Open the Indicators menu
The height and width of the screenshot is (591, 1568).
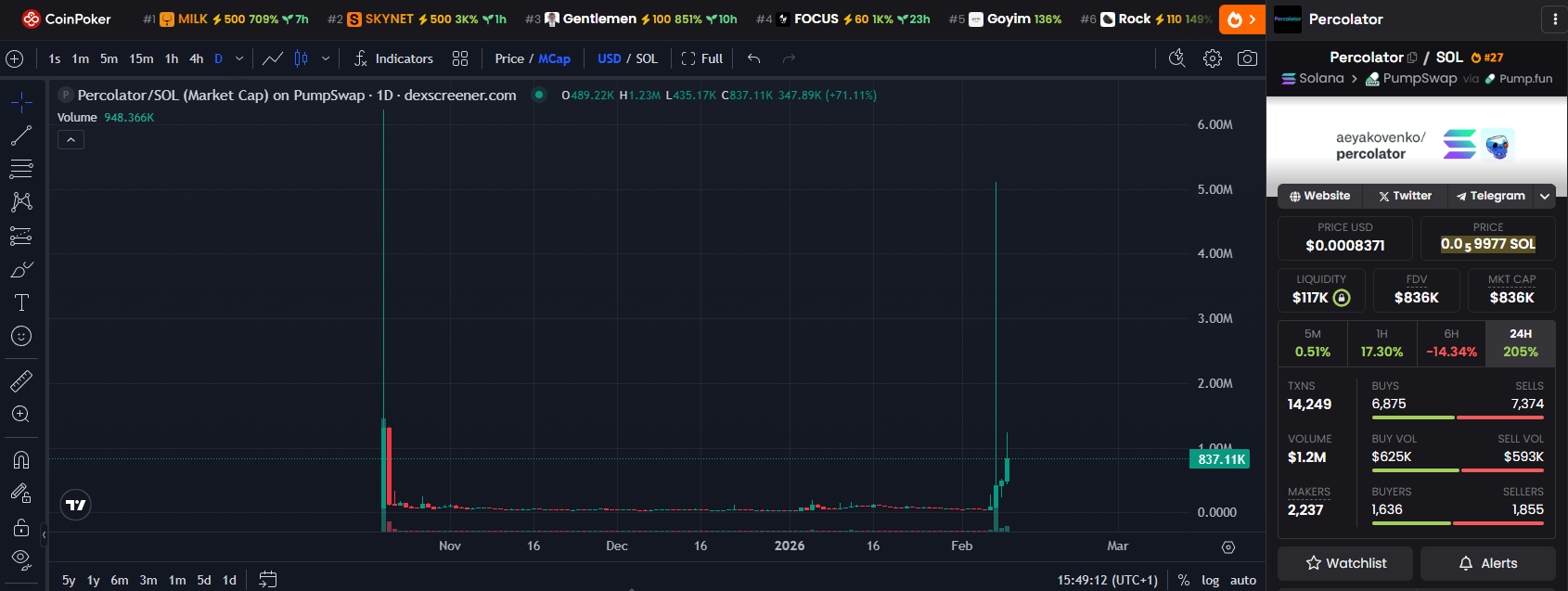click(x=393, y=58)
